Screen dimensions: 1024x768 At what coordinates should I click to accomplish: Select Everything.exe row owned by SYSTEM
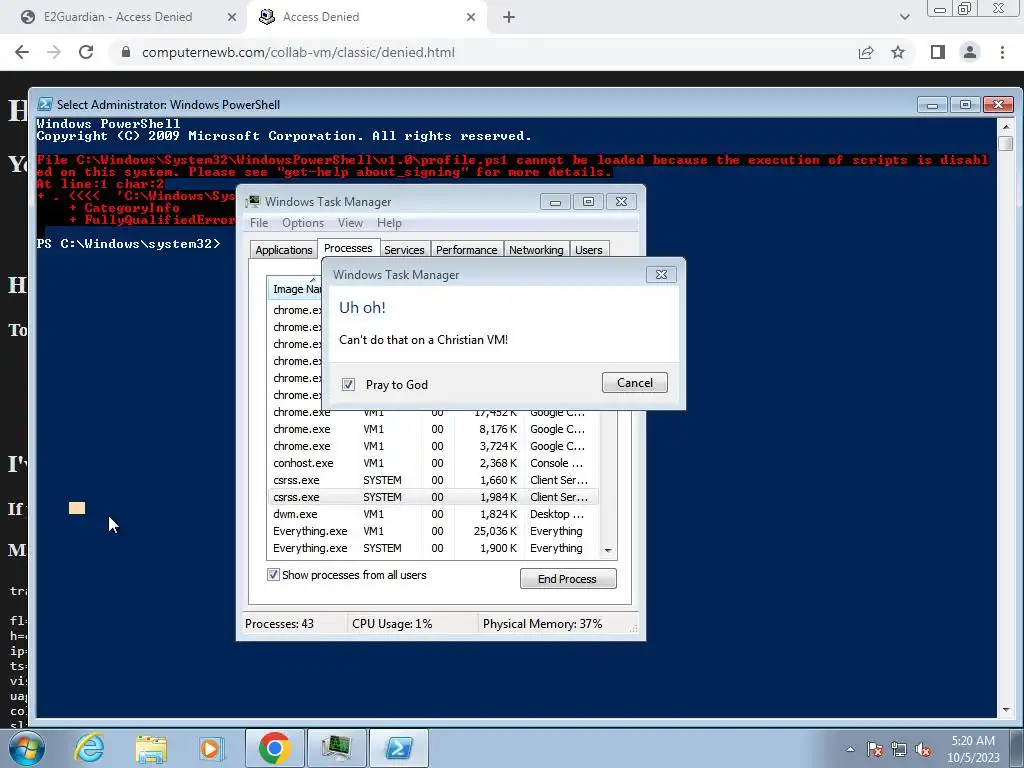(432, 548)
